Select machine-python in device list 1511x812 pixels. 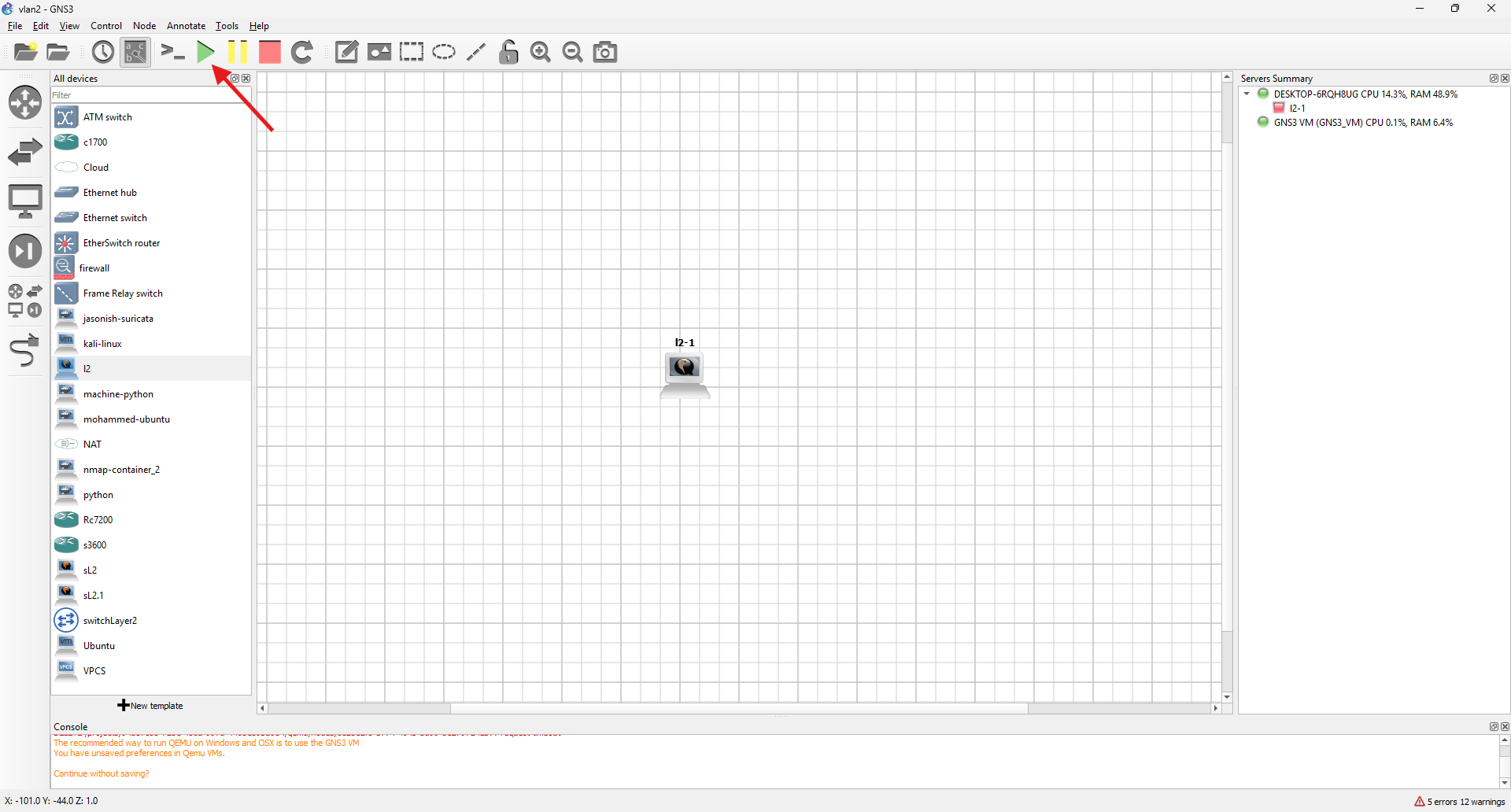point(151,394)
